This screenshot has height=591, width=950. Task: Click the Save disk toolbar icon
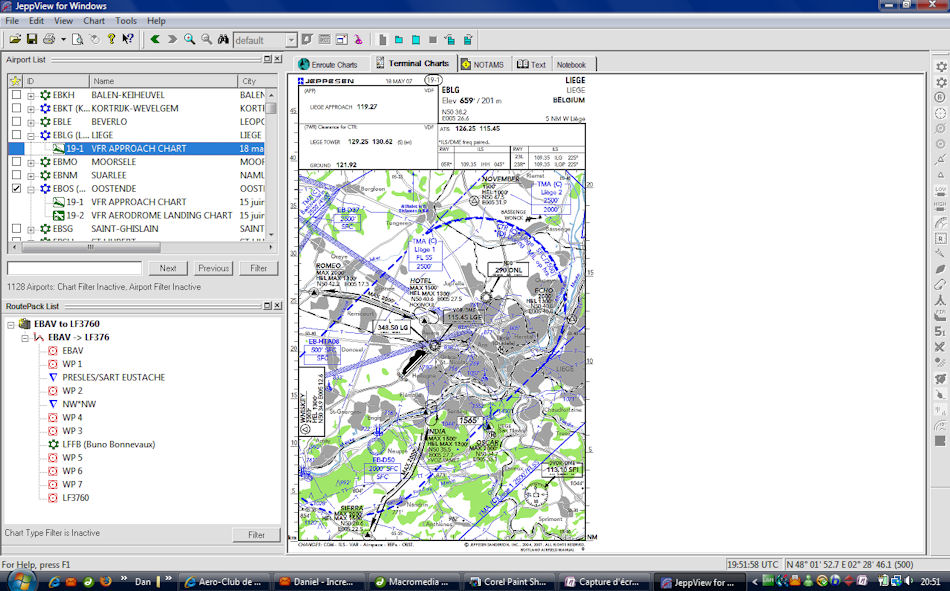(x=32, y=39)
